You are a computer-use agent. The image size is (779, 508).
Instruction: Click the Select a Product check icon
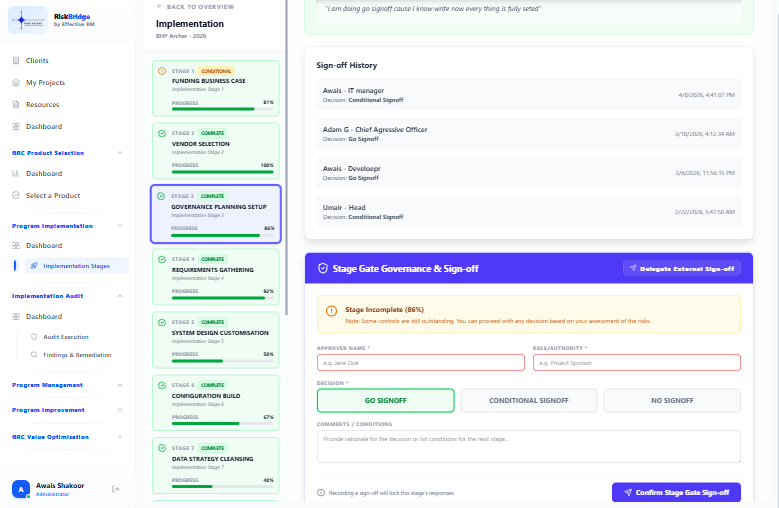(16, 195)
